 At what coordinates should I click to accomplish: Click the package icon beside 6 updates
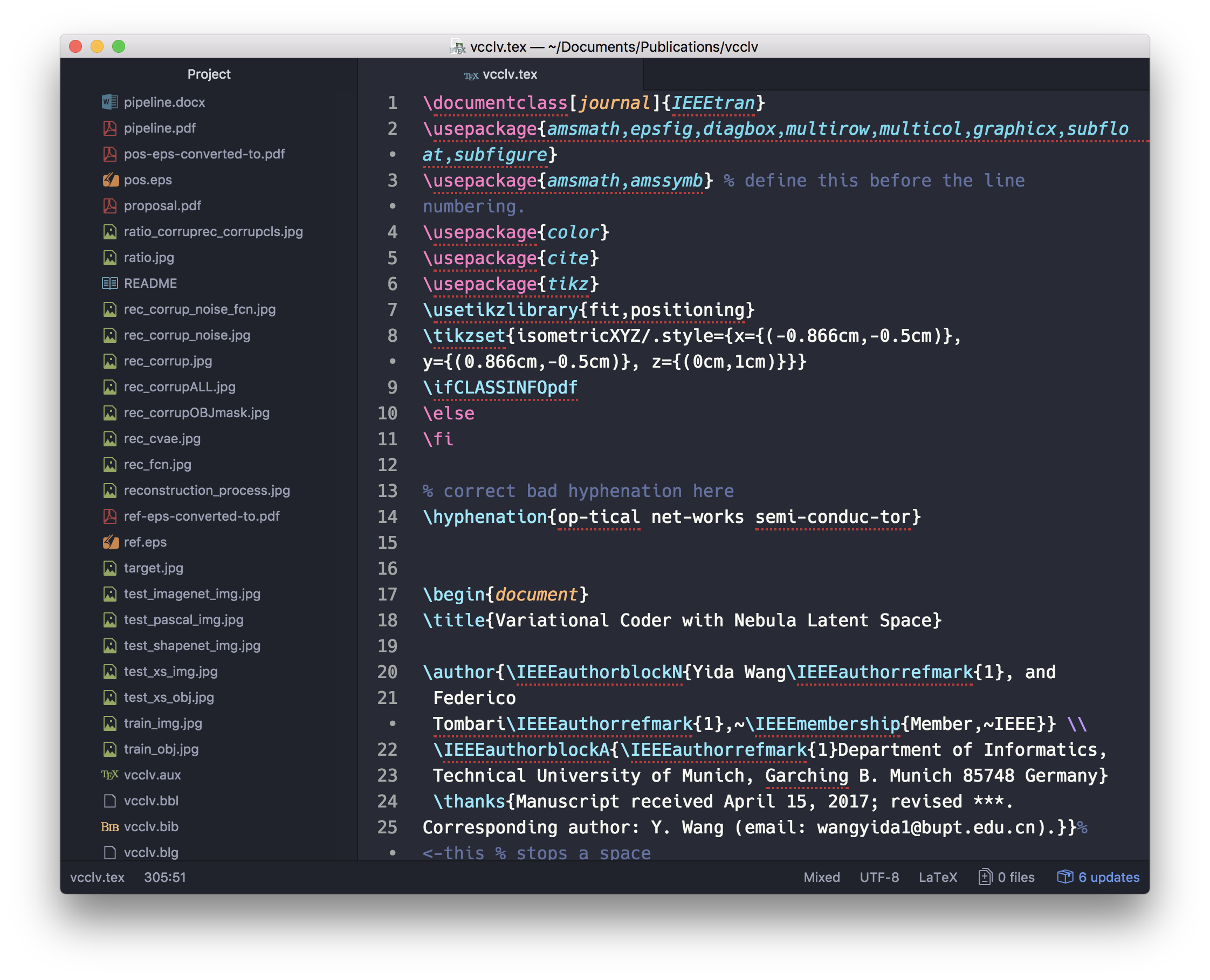1064,877
